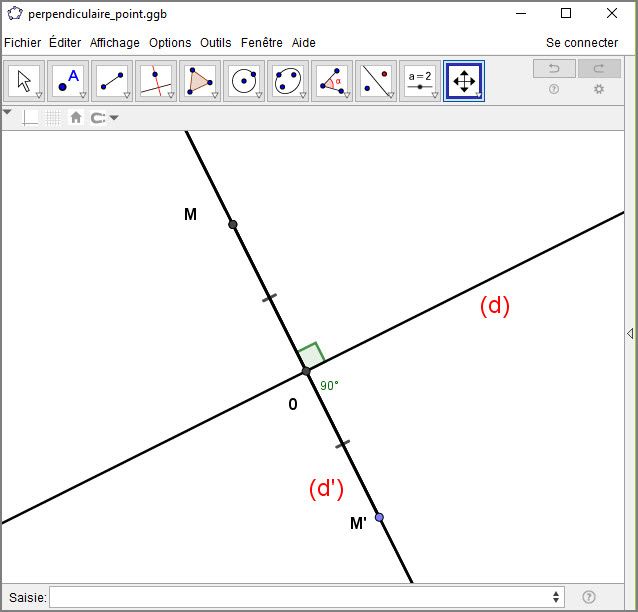Screen dimensions: 638x612
Task: Click the M point label
Action: tap(190, 214)
